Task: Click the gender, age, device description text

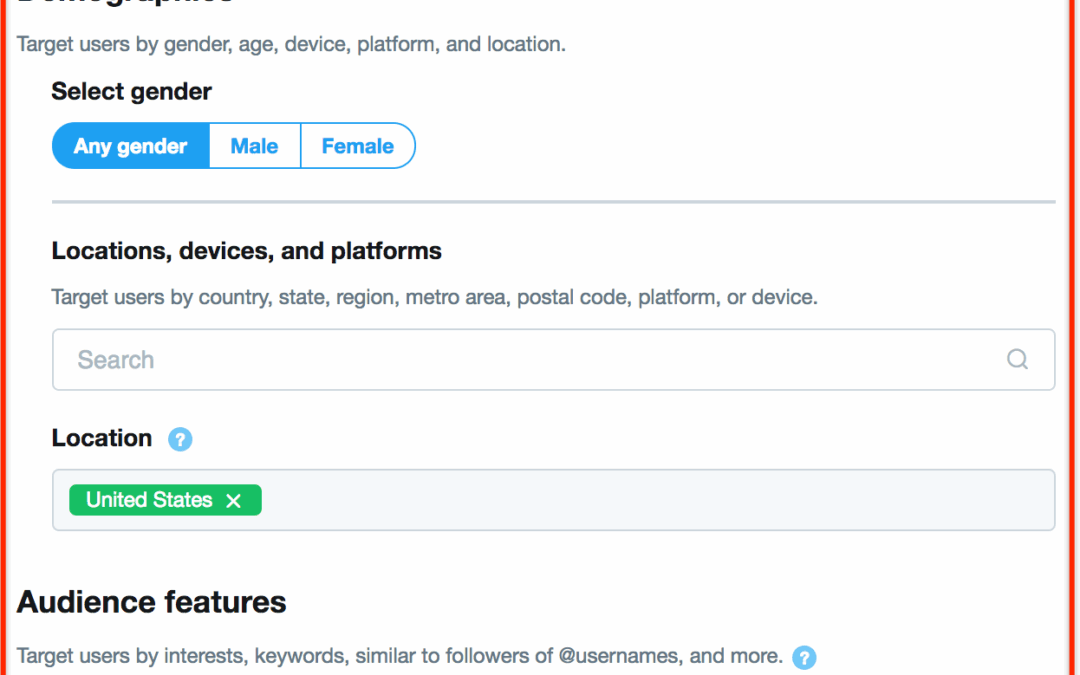Action: click(x=291, y=44)
